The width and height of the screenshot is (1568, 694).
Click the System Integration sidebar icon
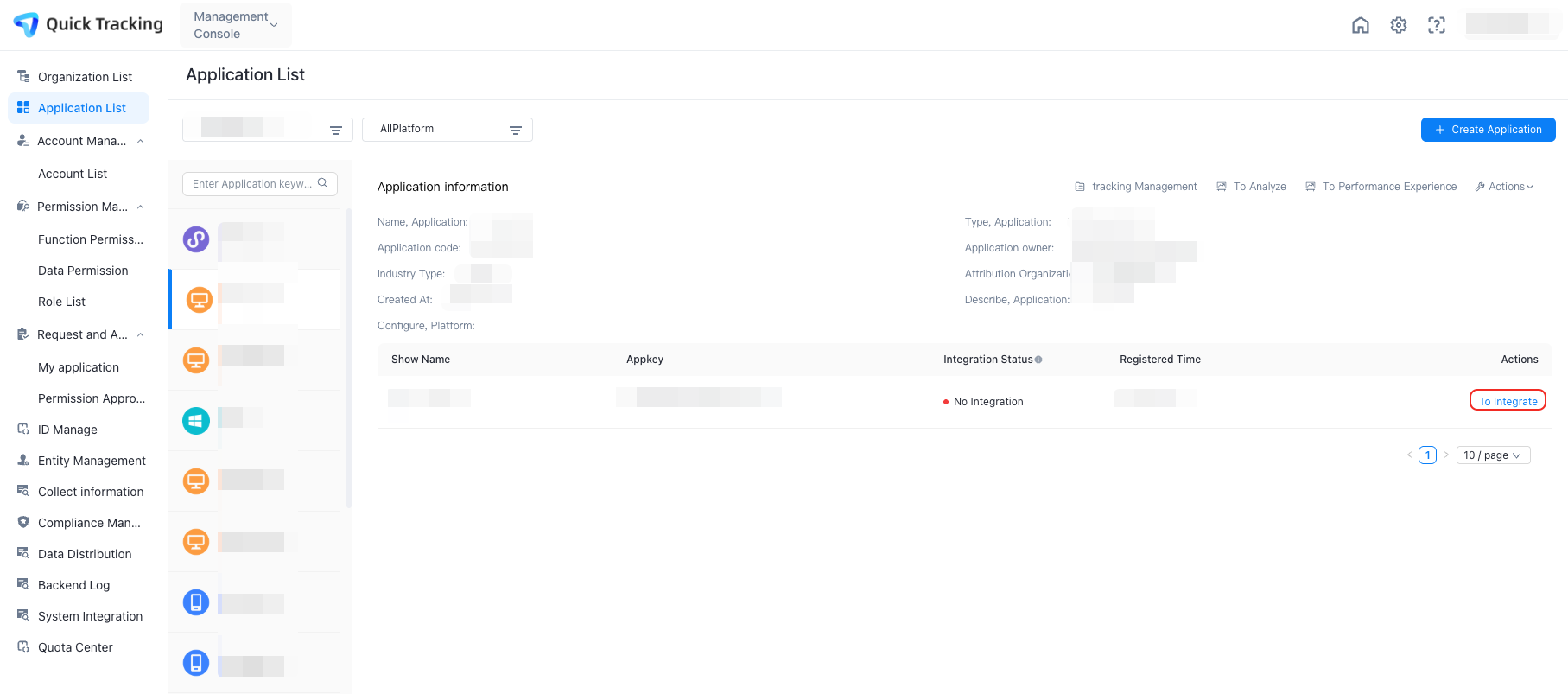tap(23, 615)
